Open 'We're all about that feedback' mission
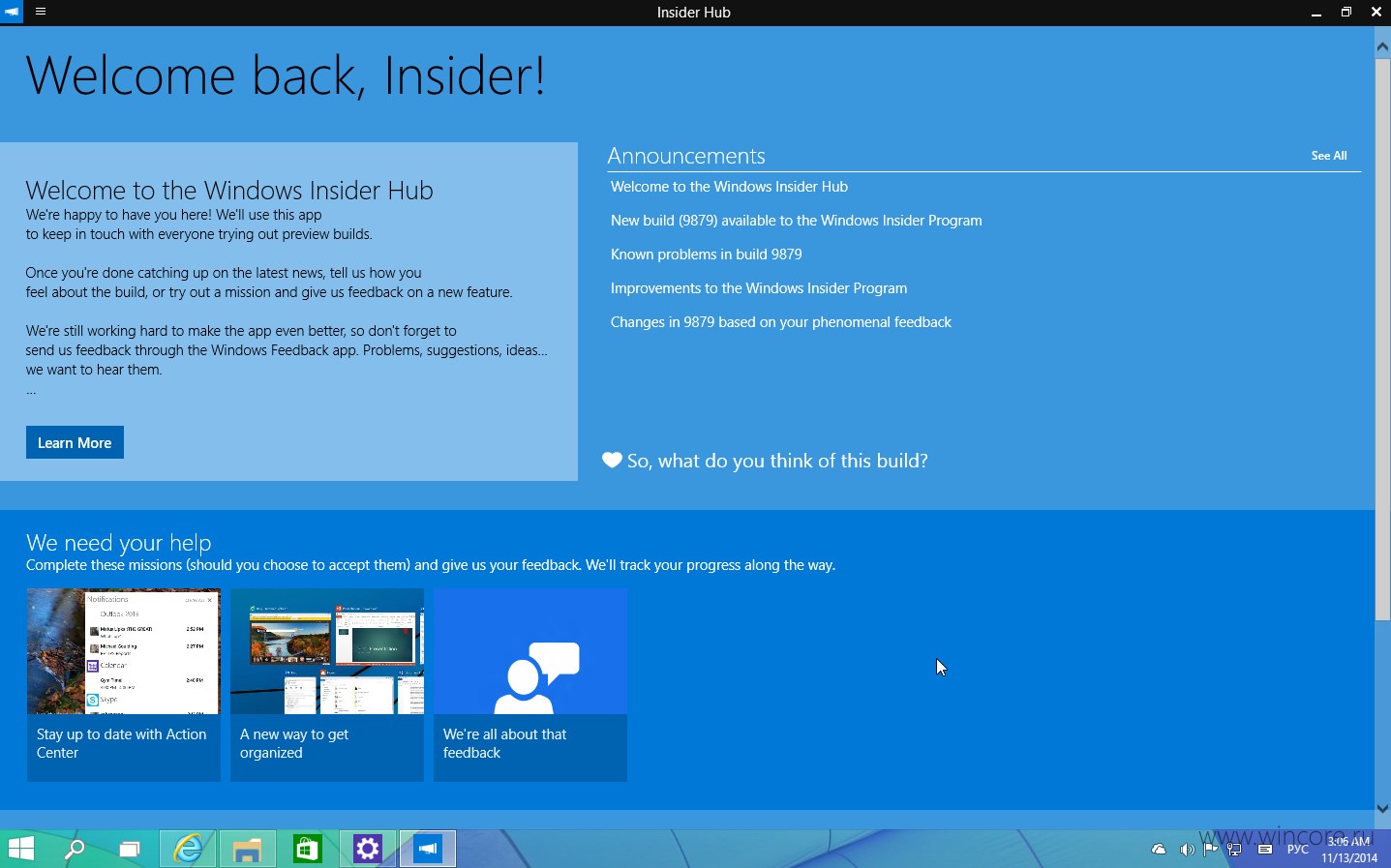The width and height of the screenshot is (1391, 868). click(x=530, y=685)
